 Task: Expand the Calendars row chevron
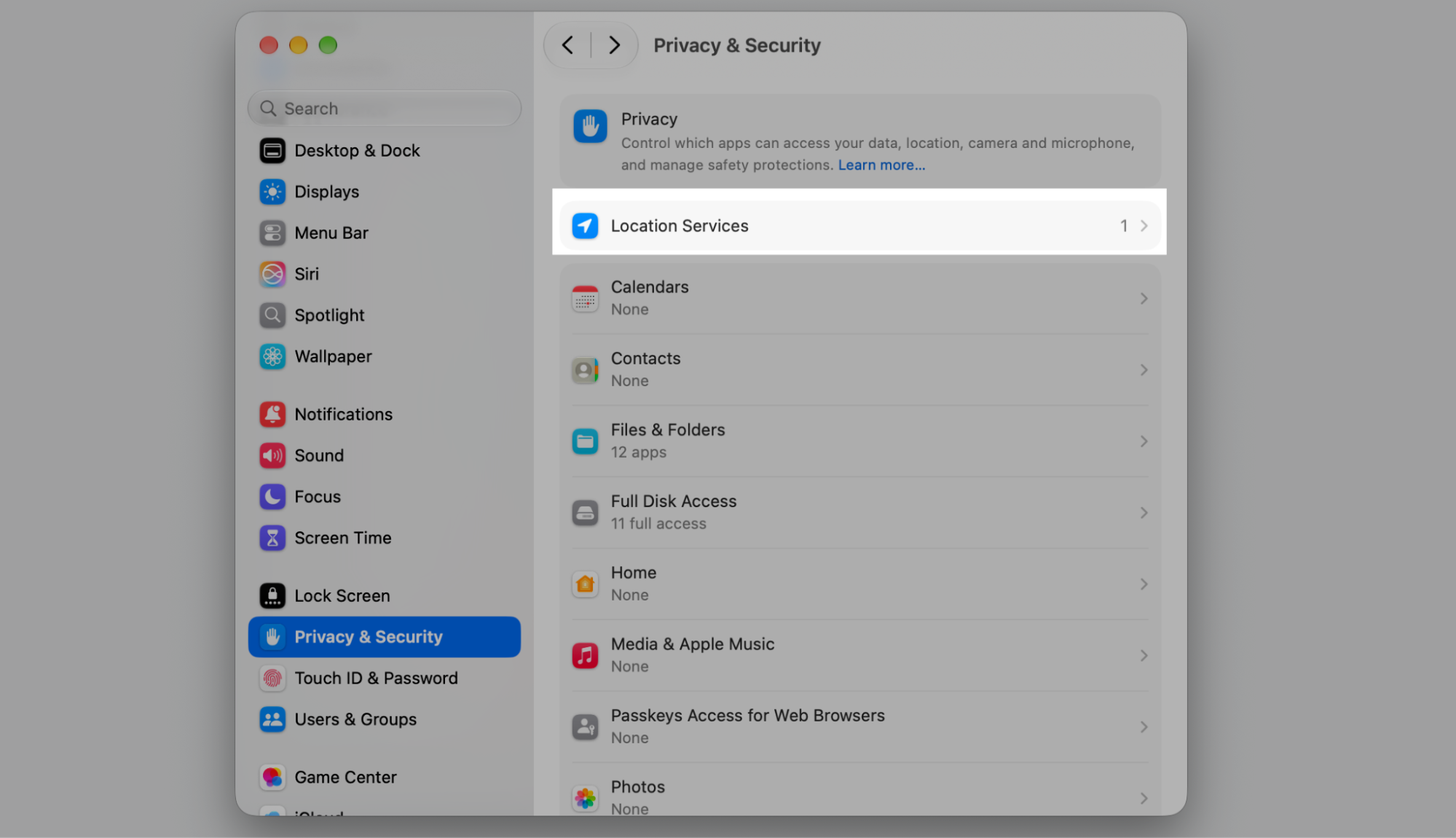(x=1144, y=299)
